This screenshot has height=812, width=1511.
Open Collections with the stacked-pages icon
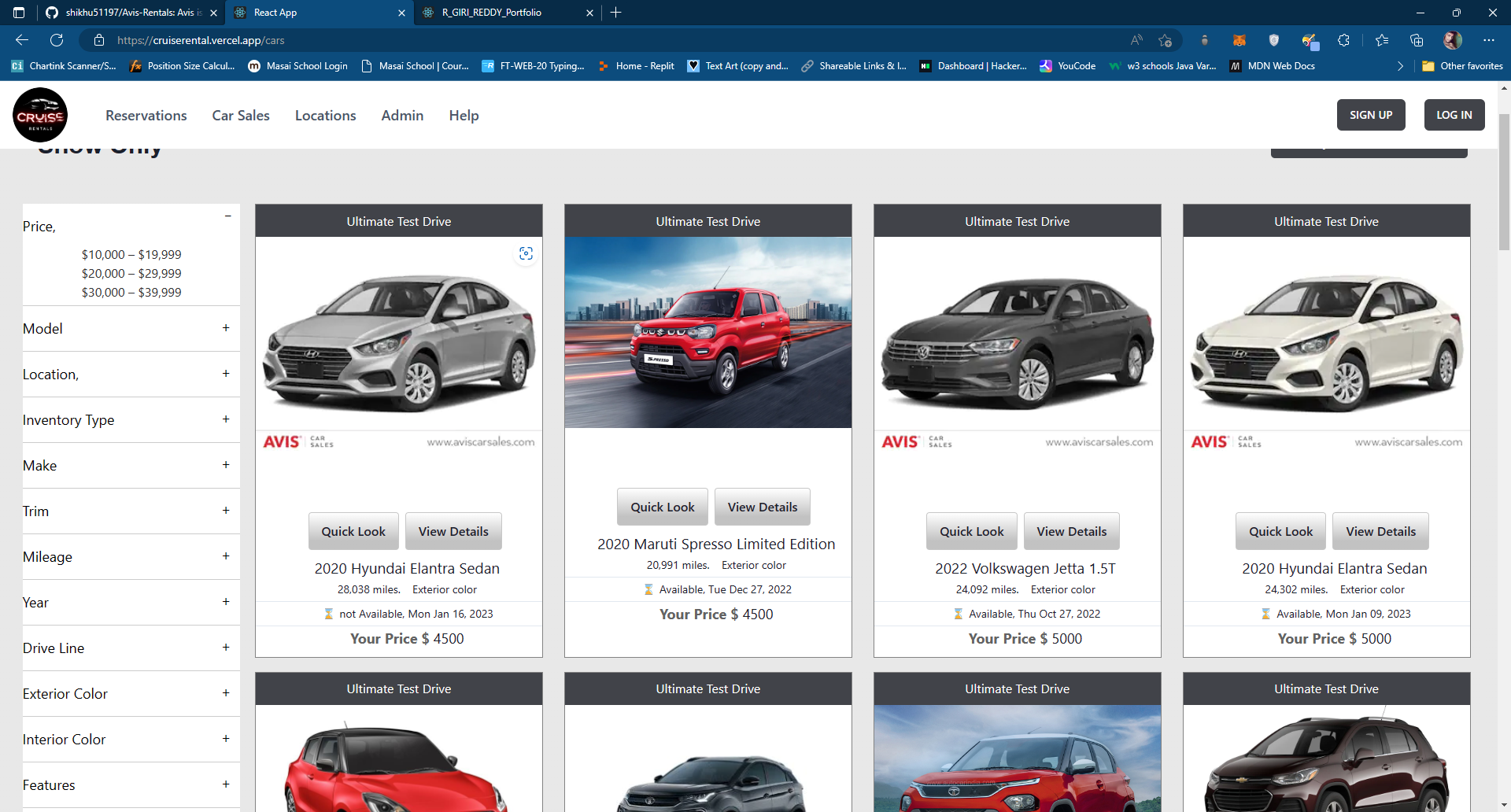tap(1417, 39)
